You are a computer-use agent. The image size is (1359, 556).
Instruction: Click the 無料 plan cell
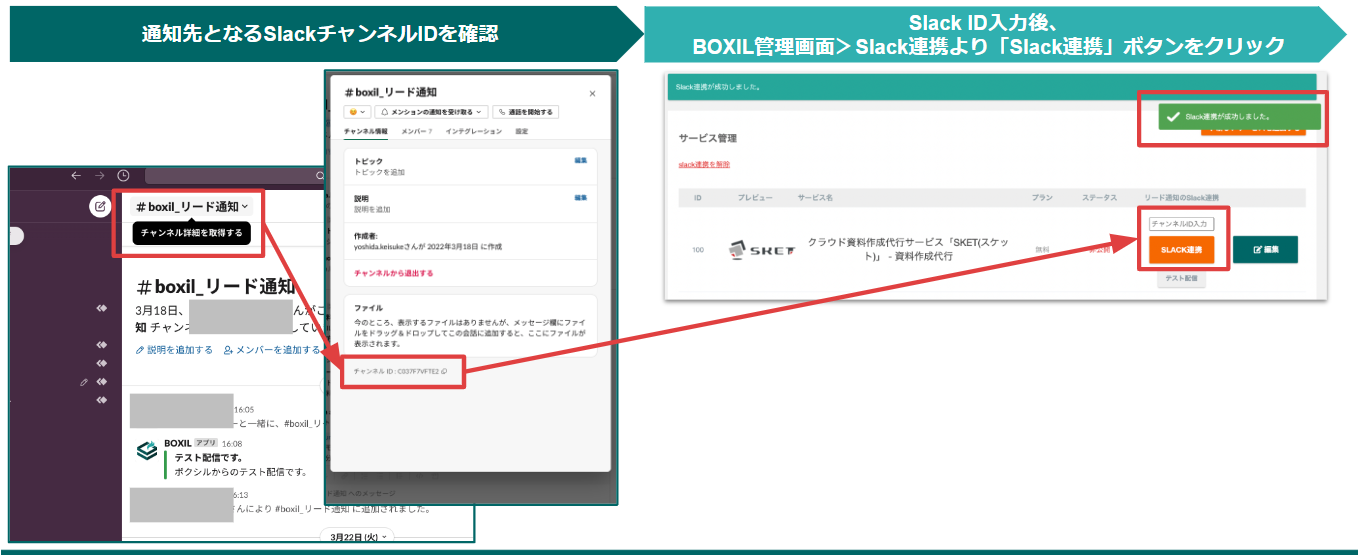pyautogui.click(x=1042, y=250)
